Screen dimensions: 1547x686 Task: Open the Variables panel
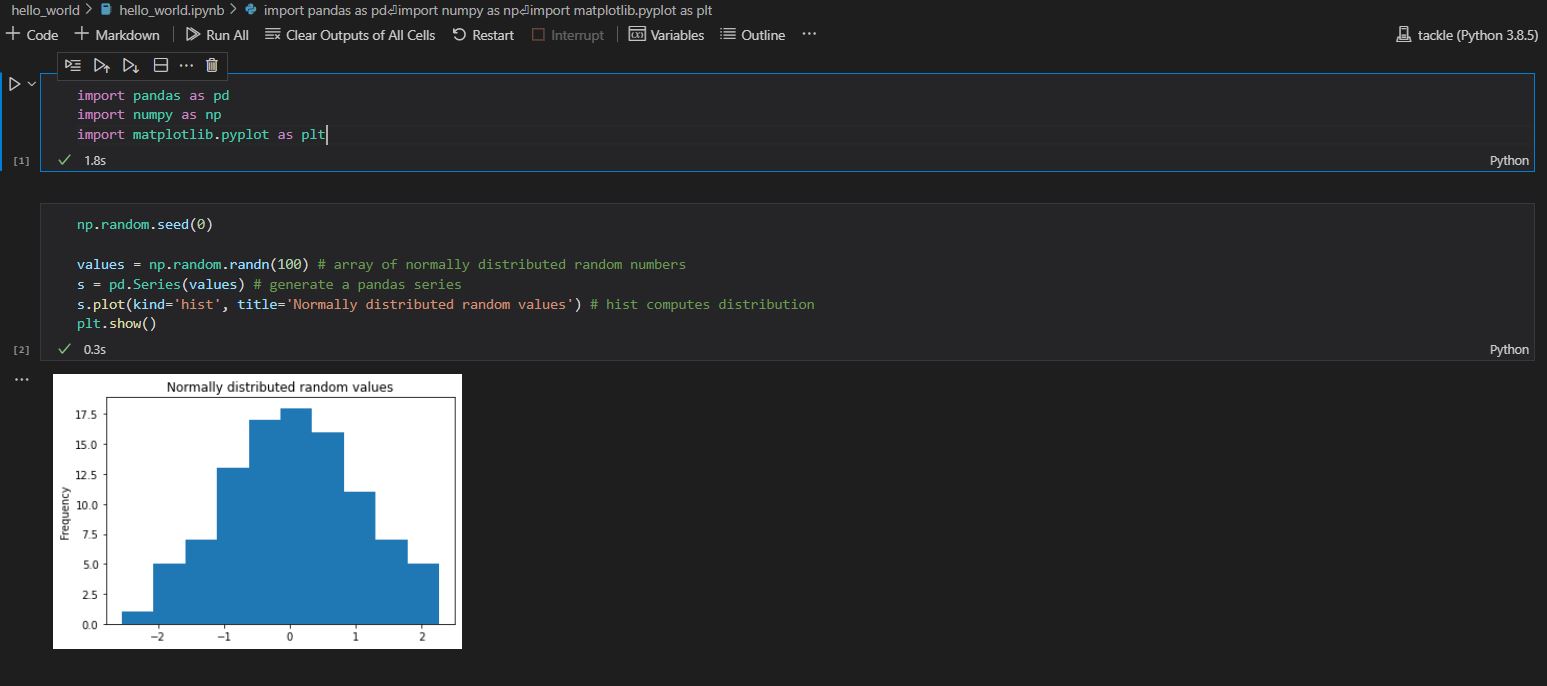pyautogui.click(x=666, y=35)
